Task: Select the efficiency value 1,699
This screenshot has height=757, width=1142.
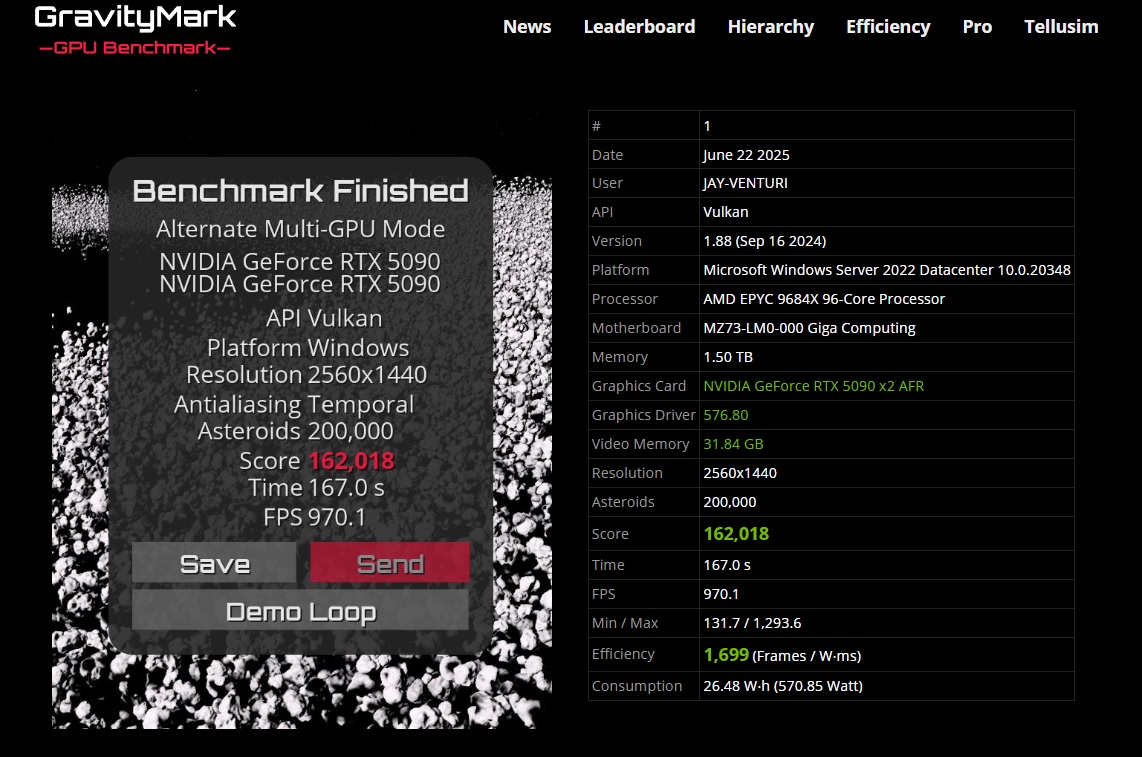Action: [x=725, y=654]
